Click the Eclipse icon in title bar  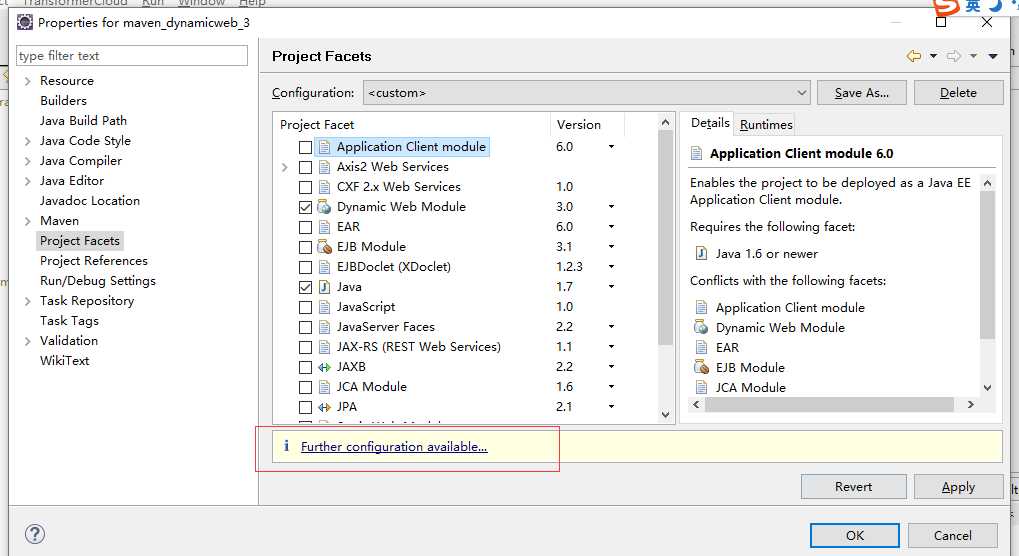(x=25, y=22)
